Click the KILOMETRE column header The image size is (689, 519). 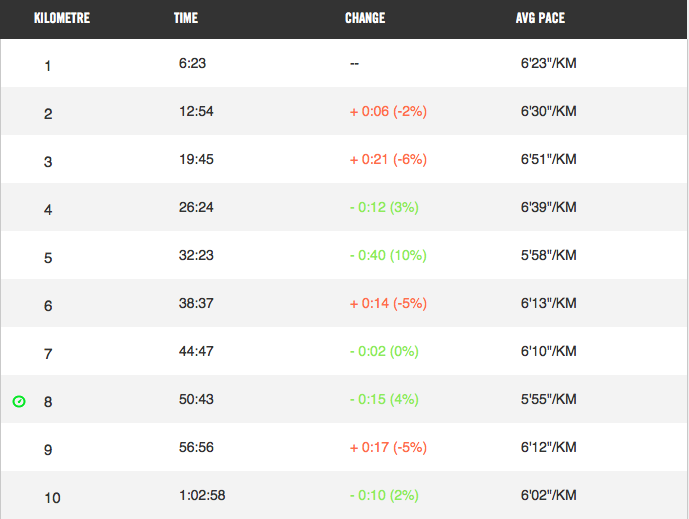pyautogui.click(x=62, y=18)
